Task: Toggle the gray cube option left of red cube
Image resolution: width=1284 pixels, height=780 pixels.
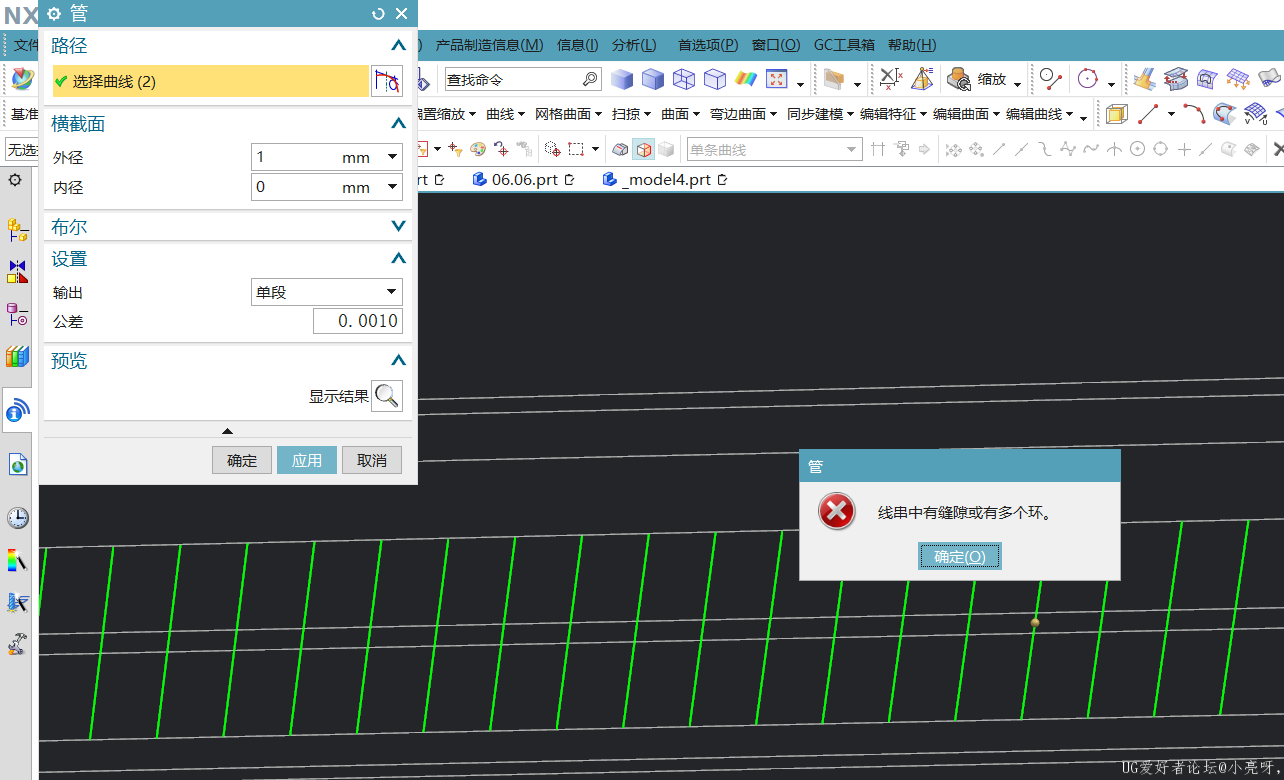Action: [x=621, y=149]
